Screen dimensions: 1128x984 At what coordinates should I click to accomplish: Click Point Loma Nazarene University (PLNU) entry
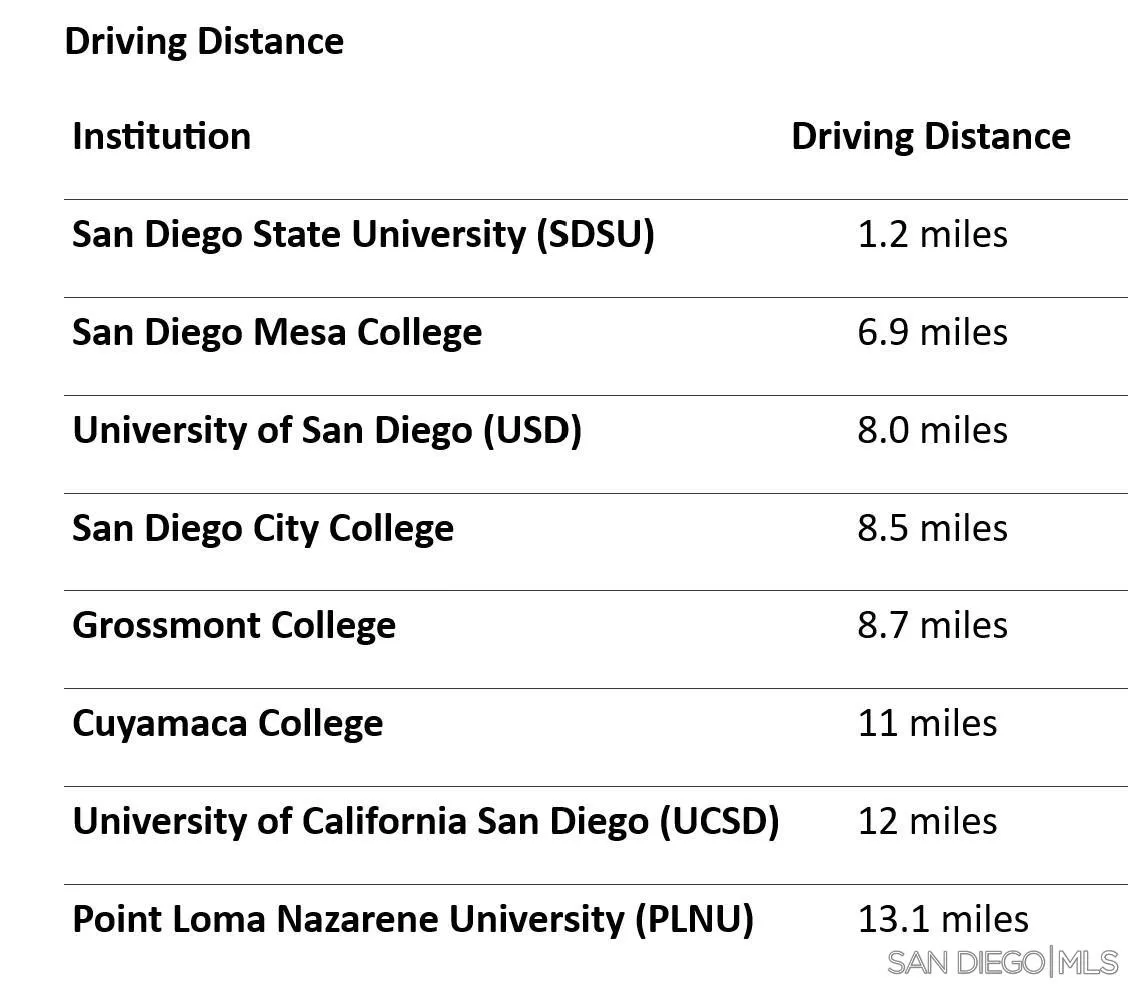[x=413, y=919]
